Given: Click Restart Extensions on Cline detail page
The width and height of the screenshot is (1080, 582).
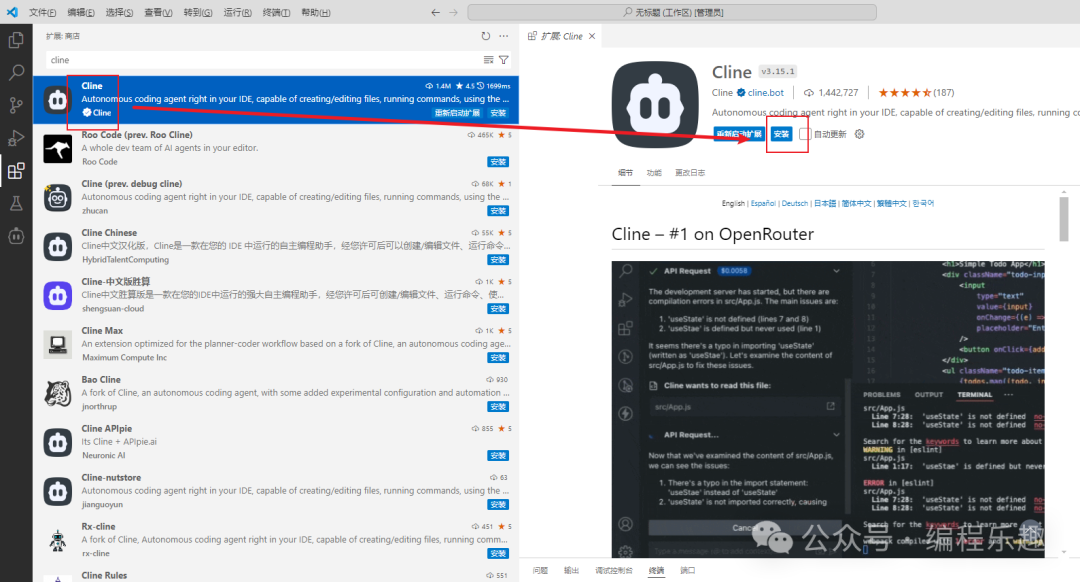Looking at the screenshot, I should pos(739,134).
